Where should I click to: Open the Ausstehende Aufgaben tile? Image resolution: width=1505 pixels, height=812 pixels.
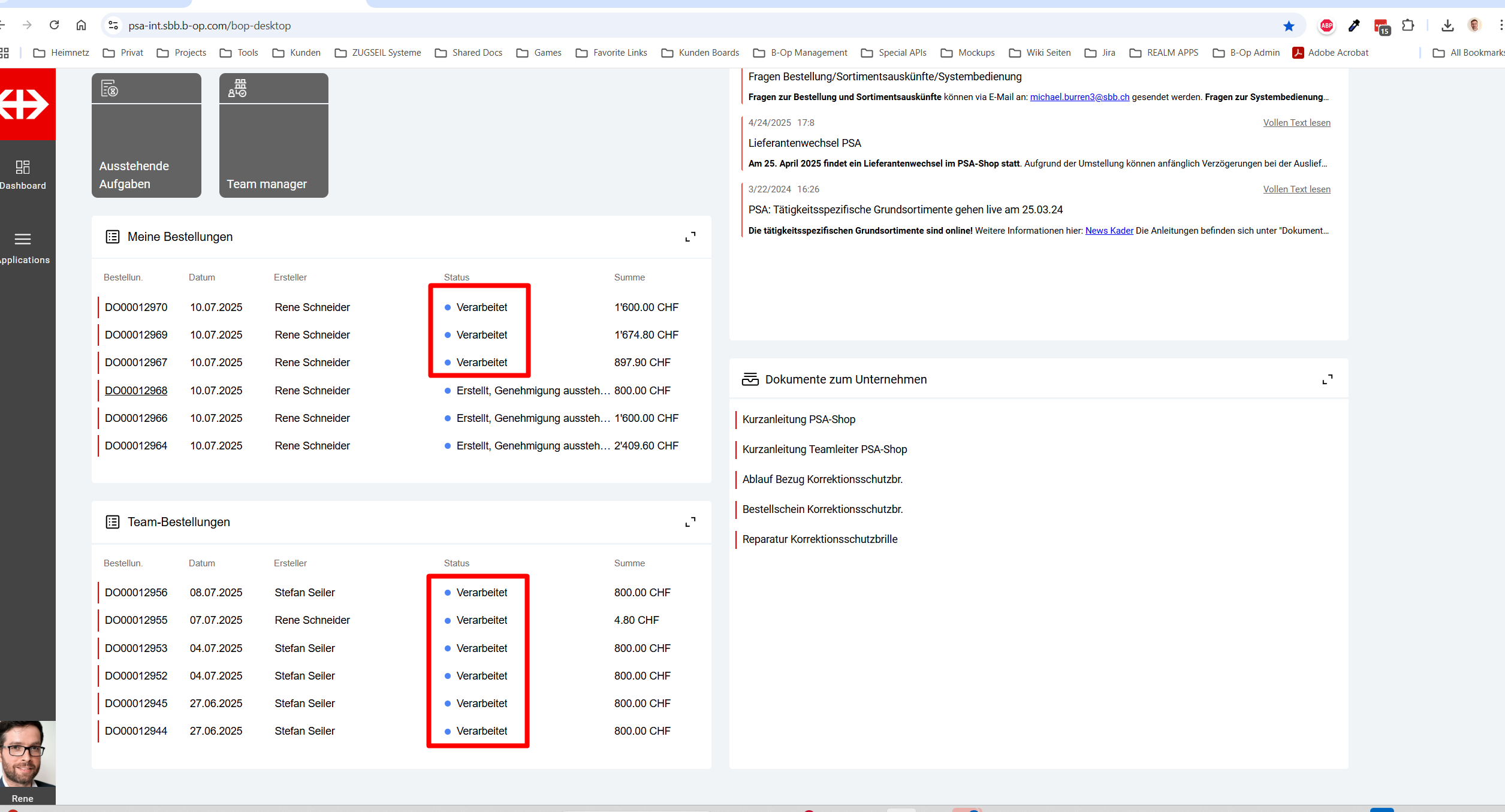click(146, 135)
